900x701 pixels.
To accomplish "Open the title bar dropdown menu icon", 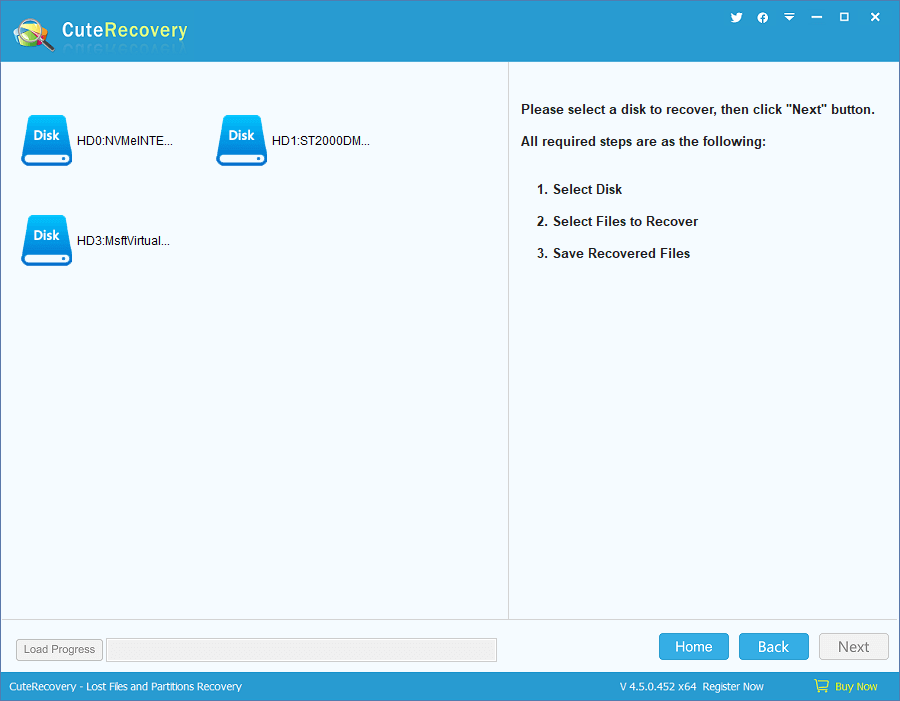I will [790, 17].
